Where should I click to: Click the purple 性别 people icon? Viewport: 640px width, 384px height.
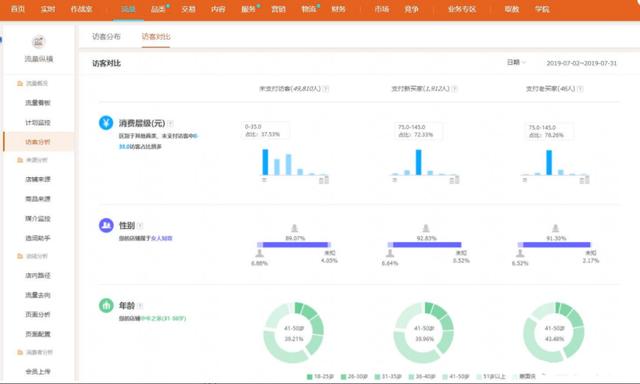[x=106, y=225]
